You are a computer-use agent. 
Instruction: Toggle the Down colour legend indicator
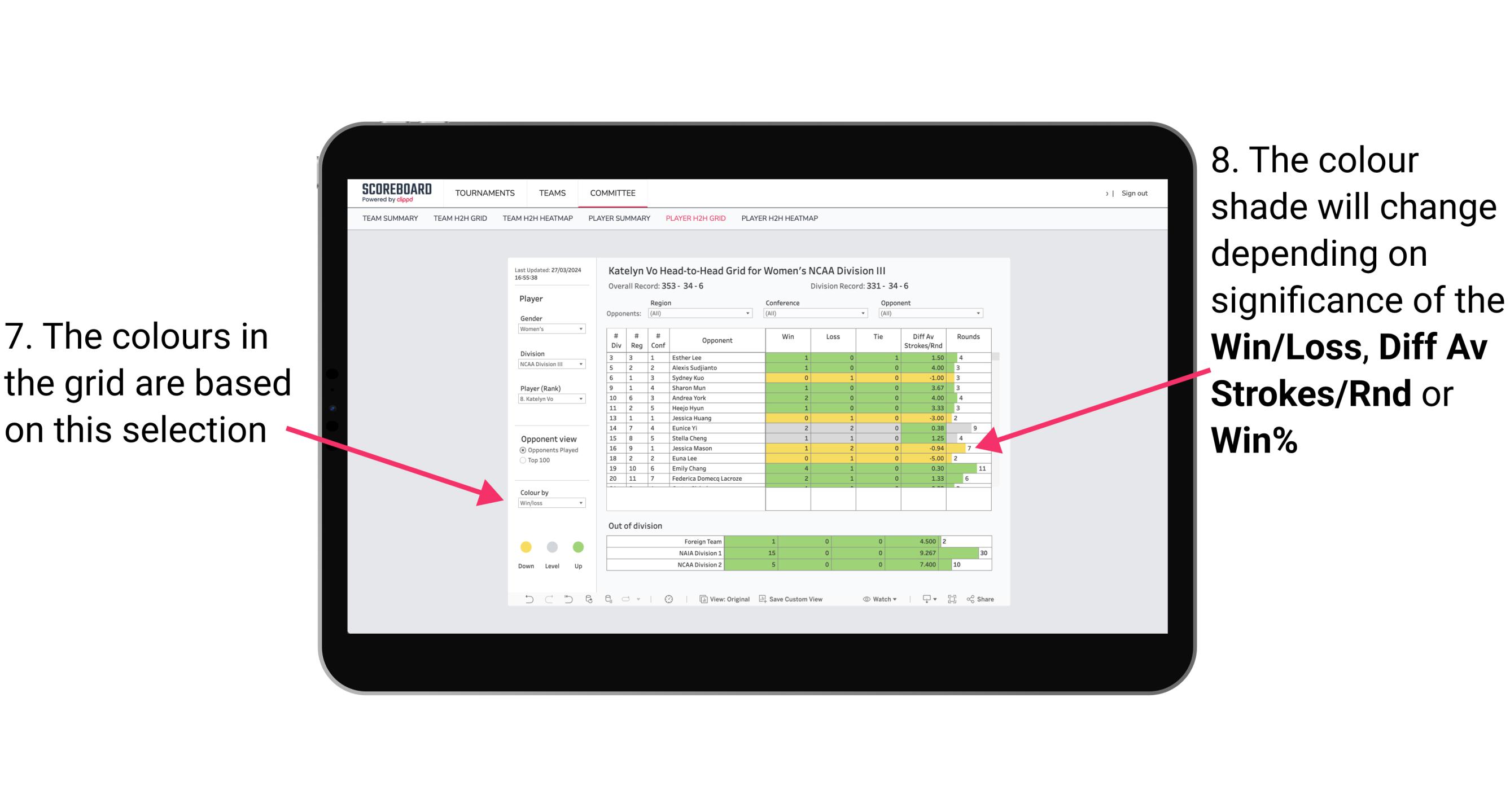point(525,547)
